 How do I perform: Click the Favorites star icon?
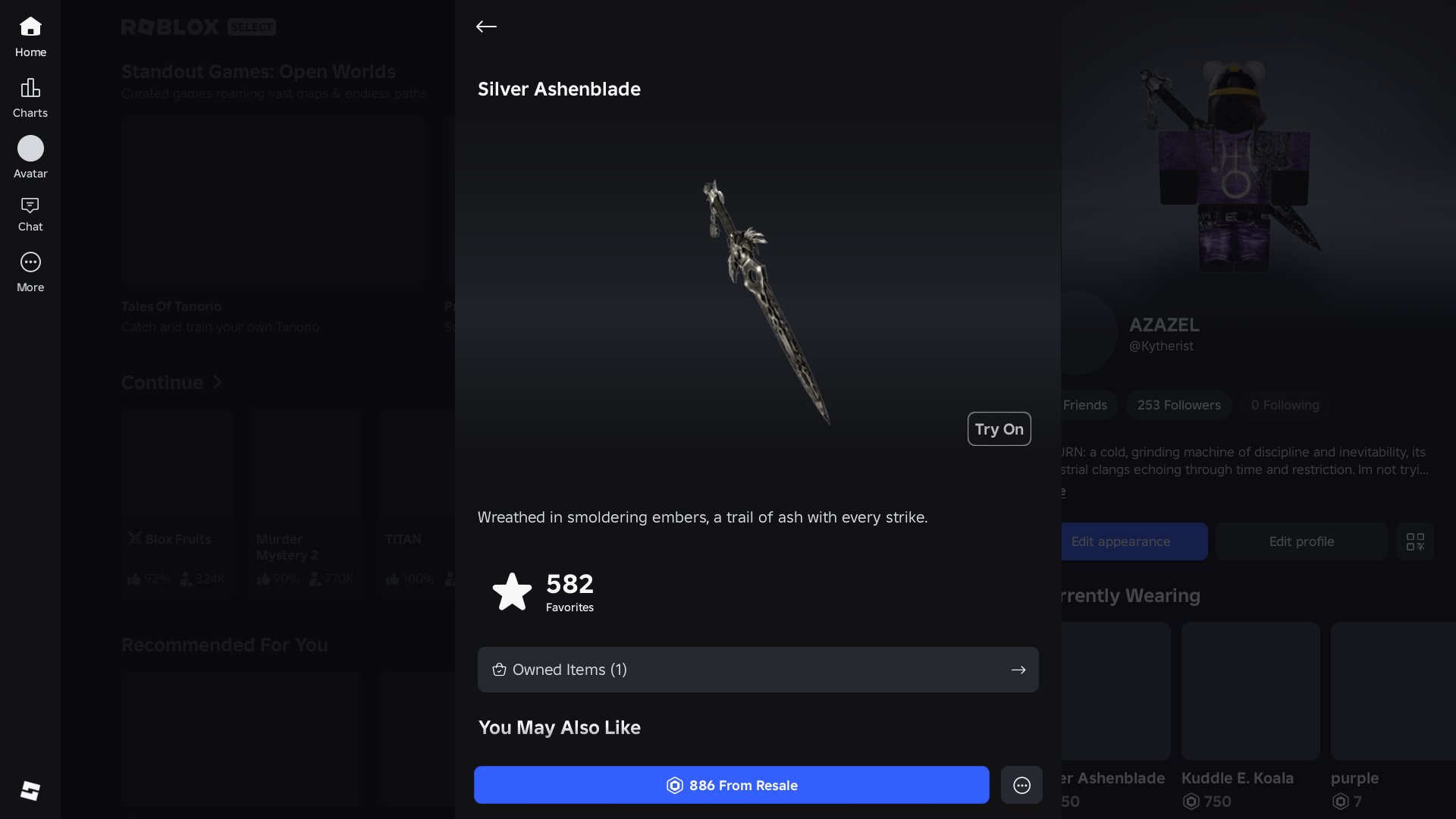[x=512, y=591]
